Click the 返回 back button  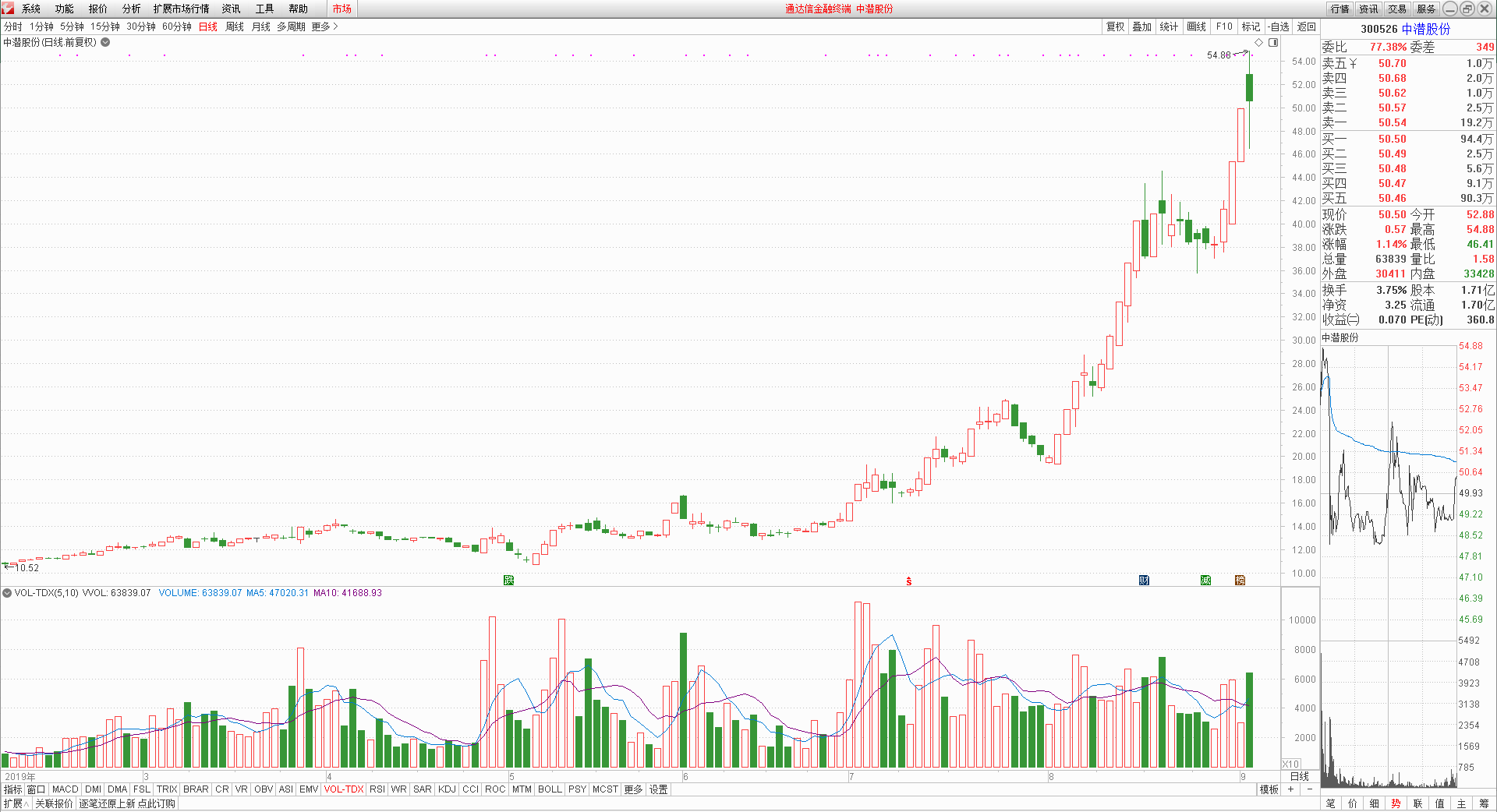(x=1307, y=26)
